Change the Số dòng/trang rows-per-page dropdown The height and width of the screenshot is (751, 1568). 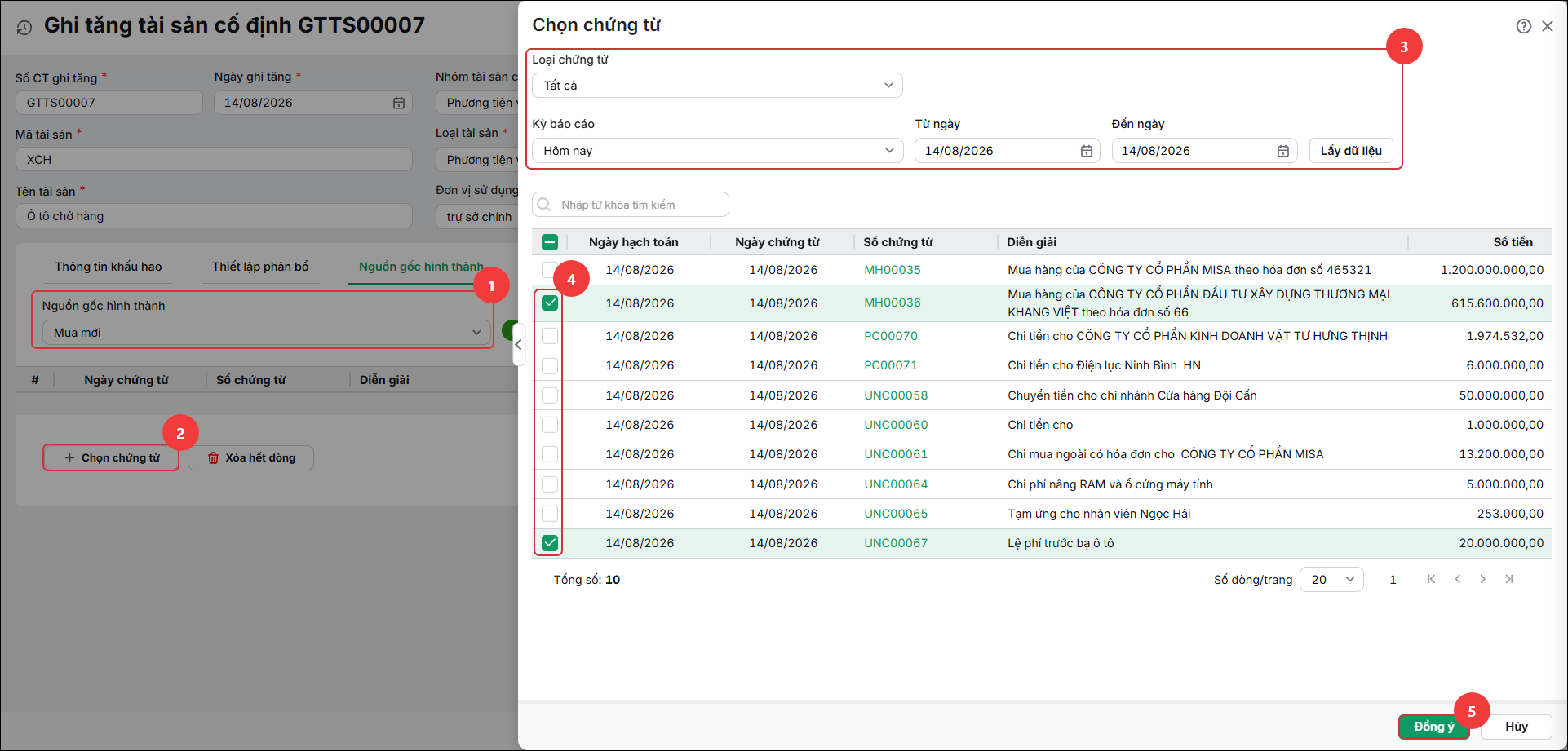click(1331, 580)
